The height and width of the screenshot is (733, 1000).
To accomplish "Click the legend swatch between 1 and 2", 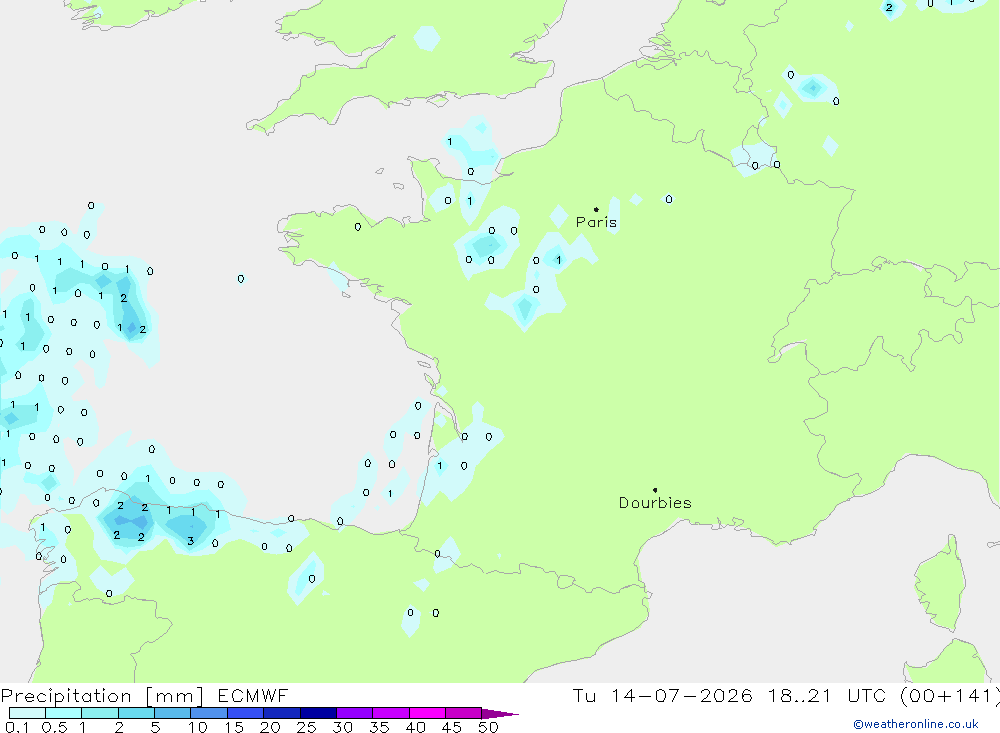I will click(99, 713).
